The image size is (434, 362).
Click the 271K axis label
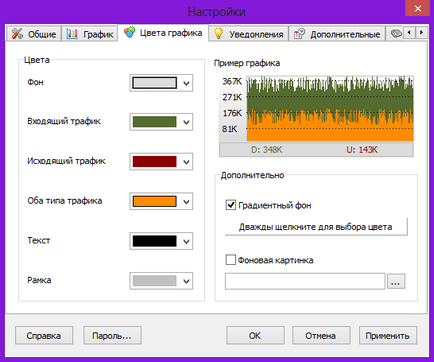point(232,97)
